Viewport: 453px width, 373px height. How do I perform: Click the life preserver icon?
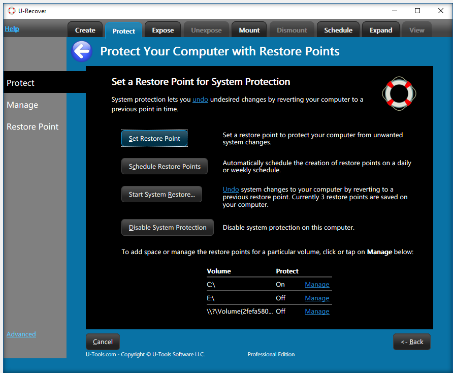point(399,93)
